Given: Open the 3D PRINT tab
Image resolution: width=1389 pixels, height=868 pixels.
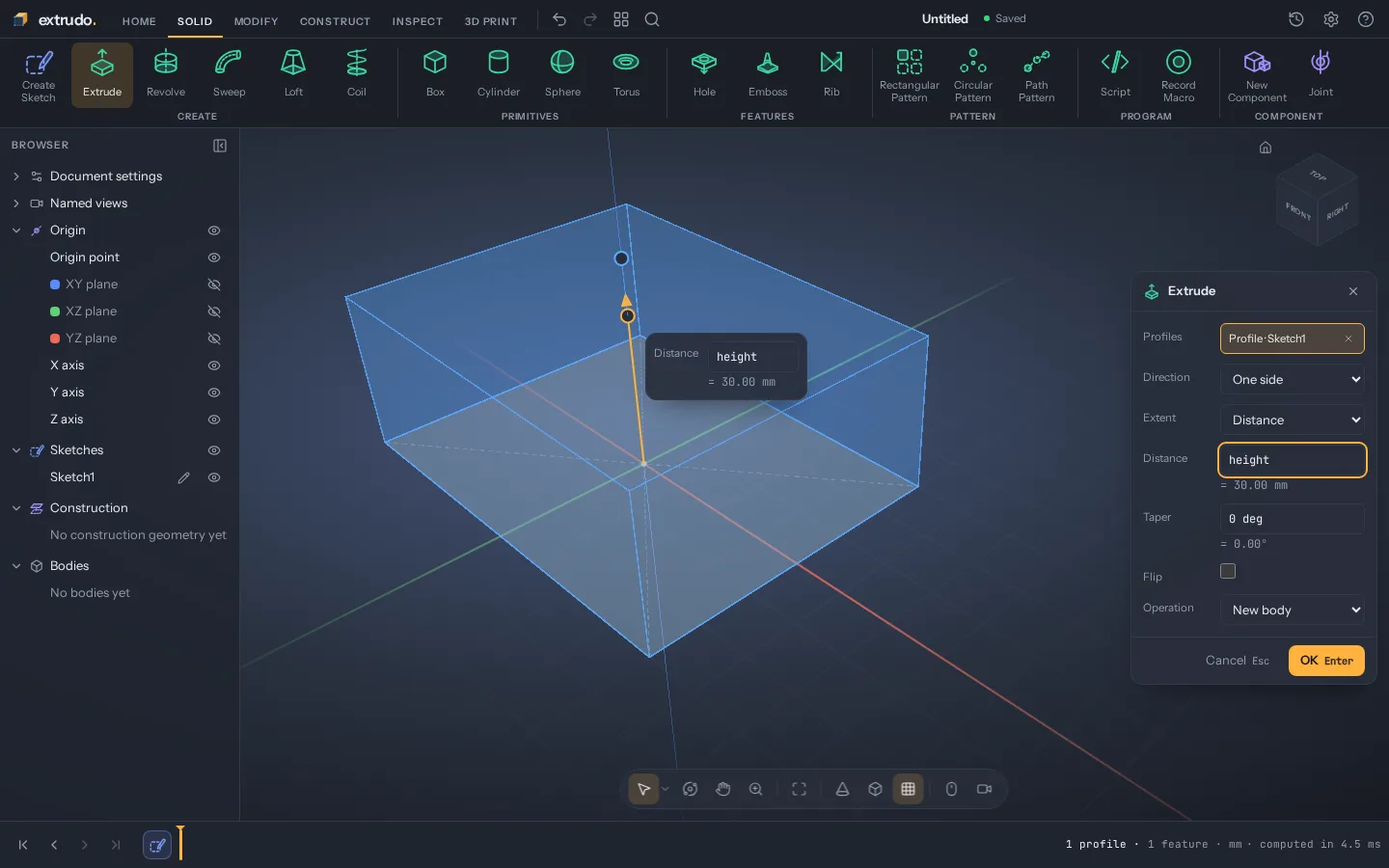Looking at the screenshot, I should 491,21.
